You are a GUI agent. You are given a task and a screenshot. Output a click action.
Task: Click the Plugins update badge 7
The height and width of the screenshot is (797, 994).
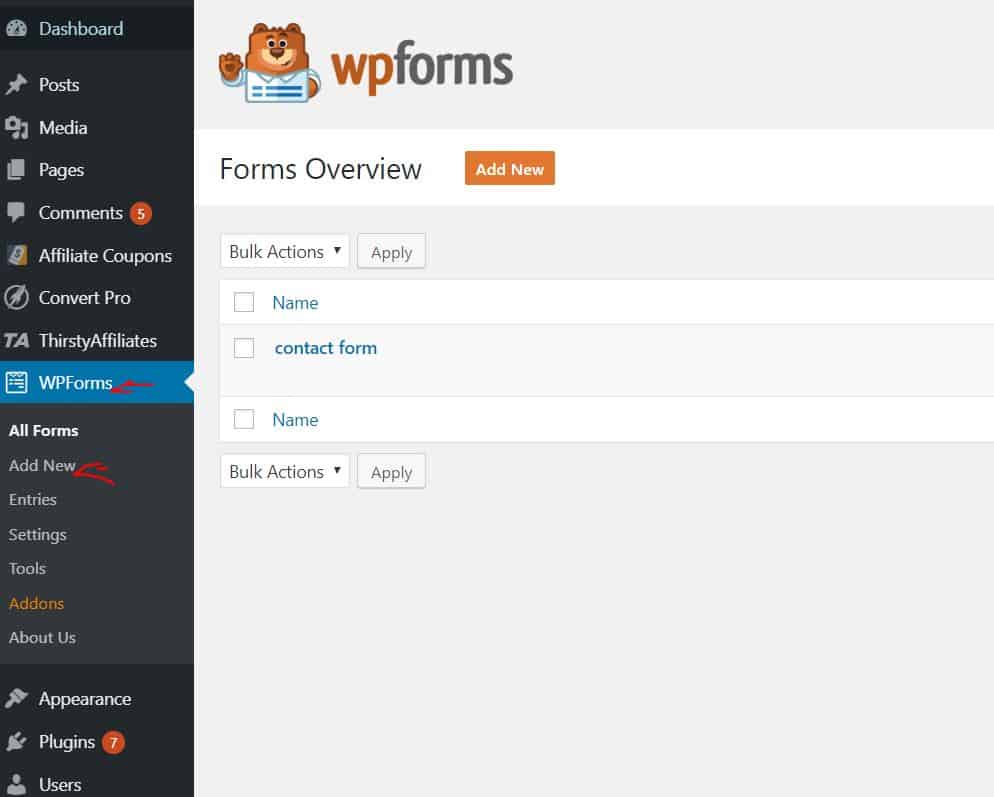click(x=113, y=742)
